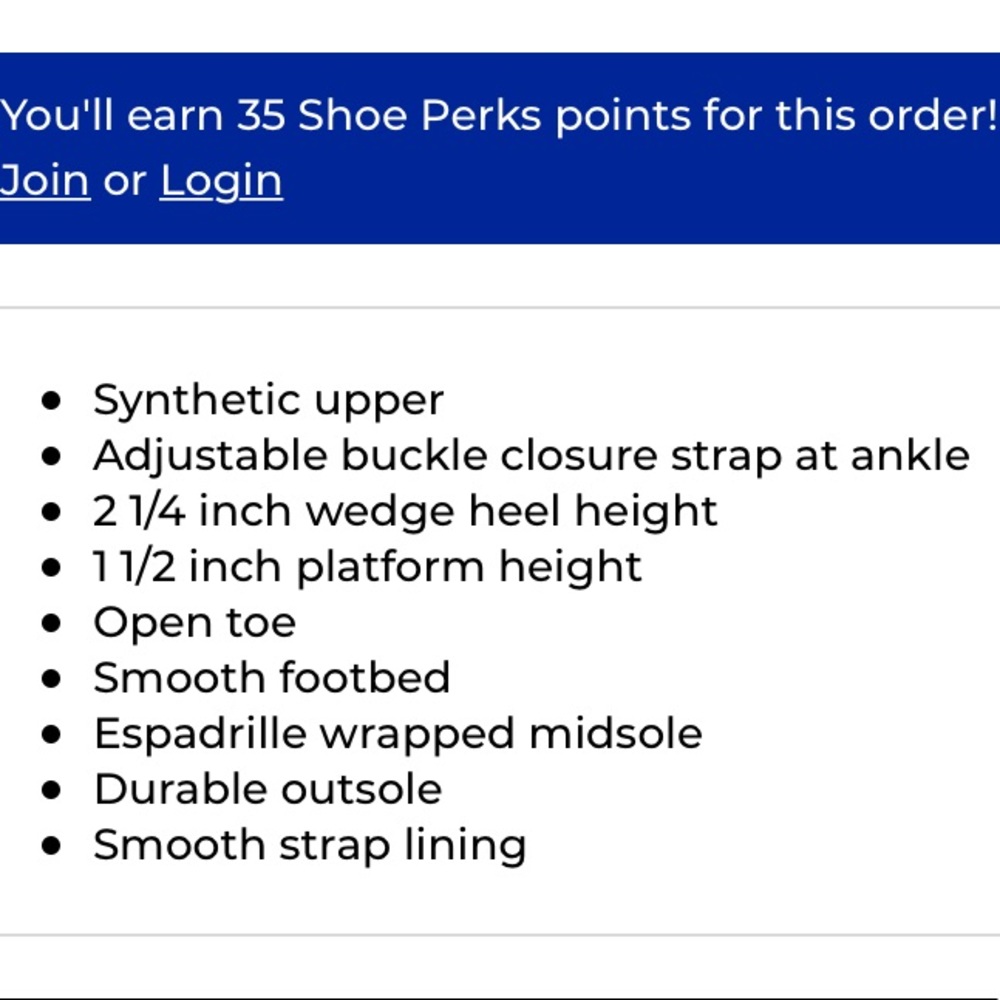Click the bullet beside 'Smooth strap lining'

tap(51, 846)
